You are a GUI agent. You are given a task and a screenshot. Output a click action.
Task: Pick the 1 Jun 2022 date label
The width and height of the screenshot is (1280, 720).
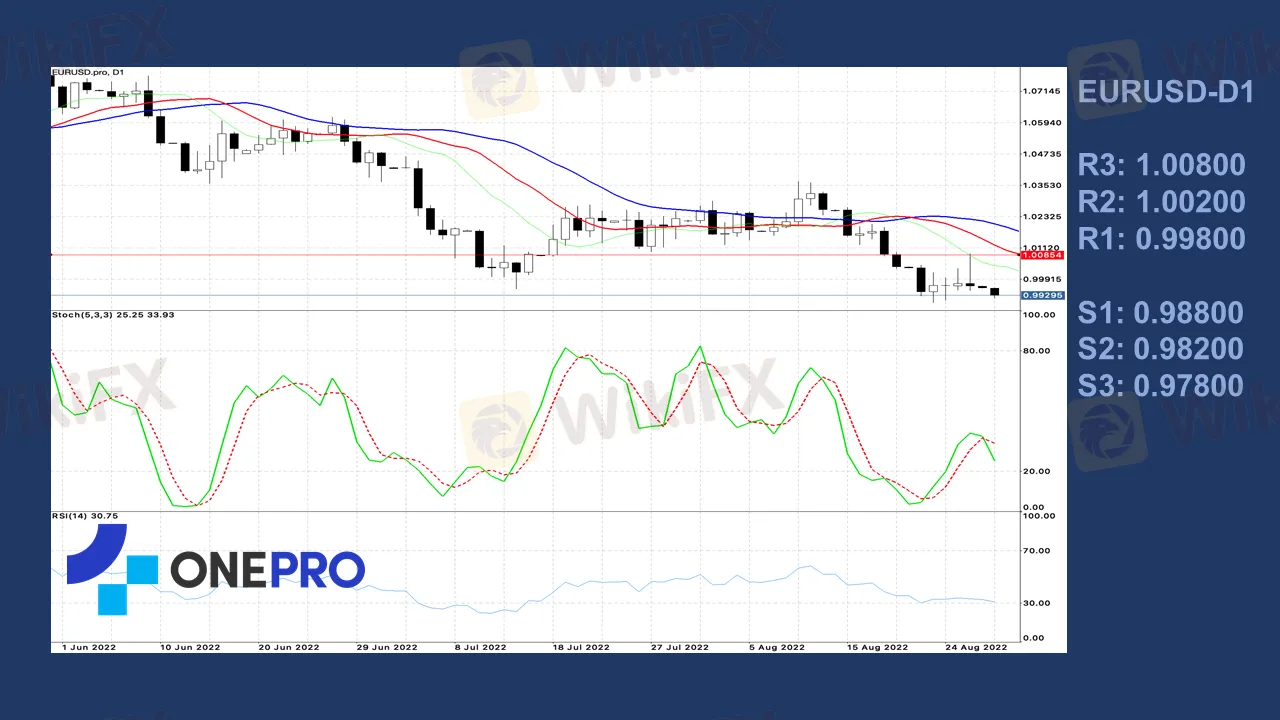pos(88,647)
